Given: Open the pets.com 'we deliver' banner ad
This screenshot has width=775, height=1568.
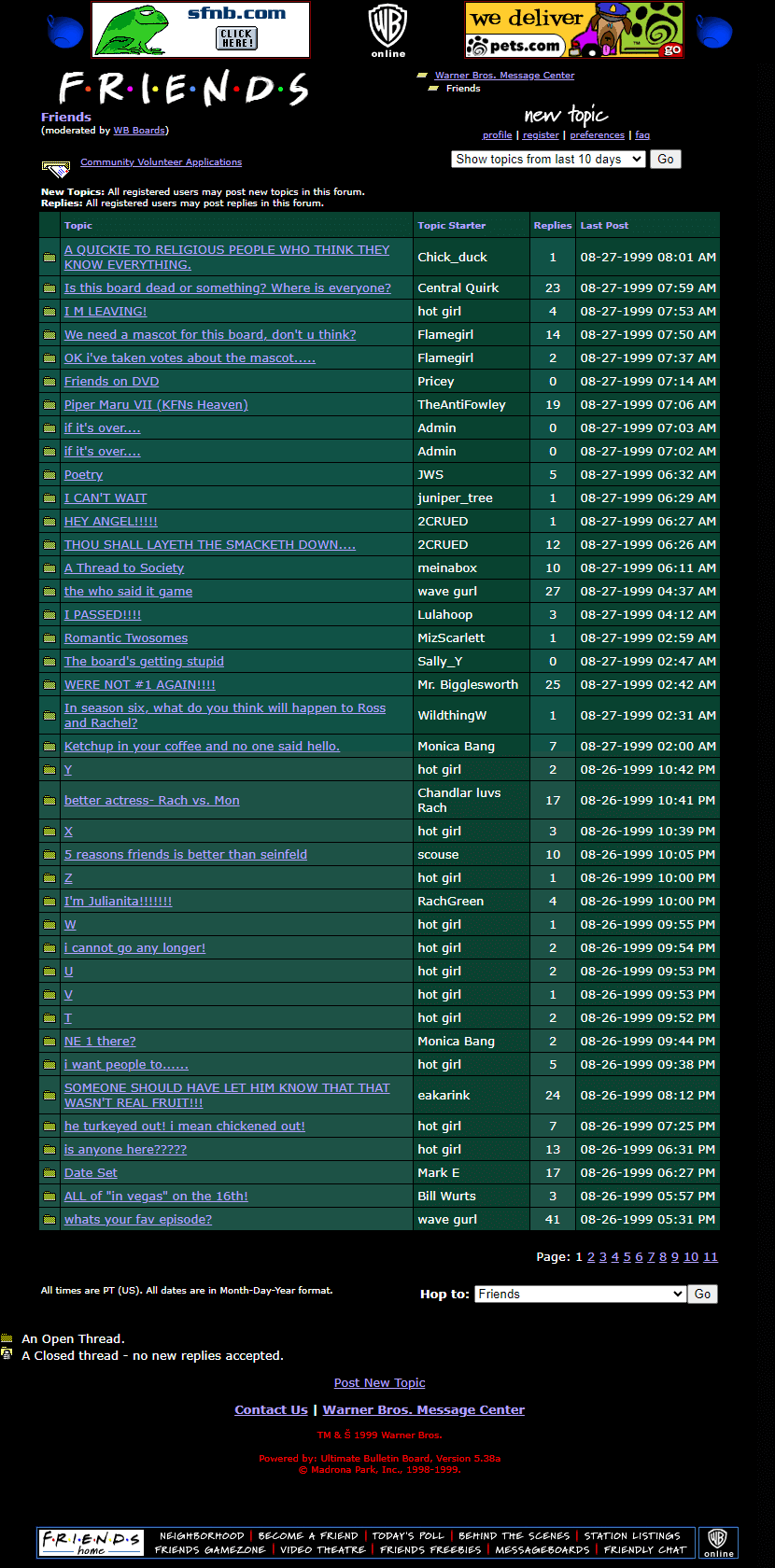Looking at the screenshot, I should point(574,30).
